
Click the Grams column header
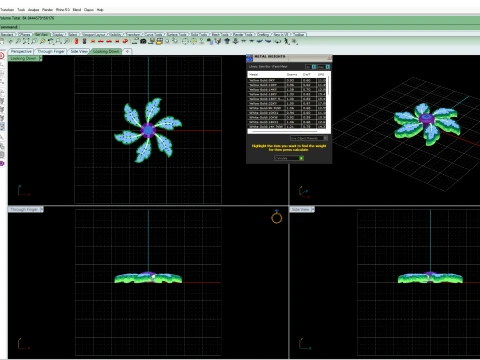click(292, 75)
